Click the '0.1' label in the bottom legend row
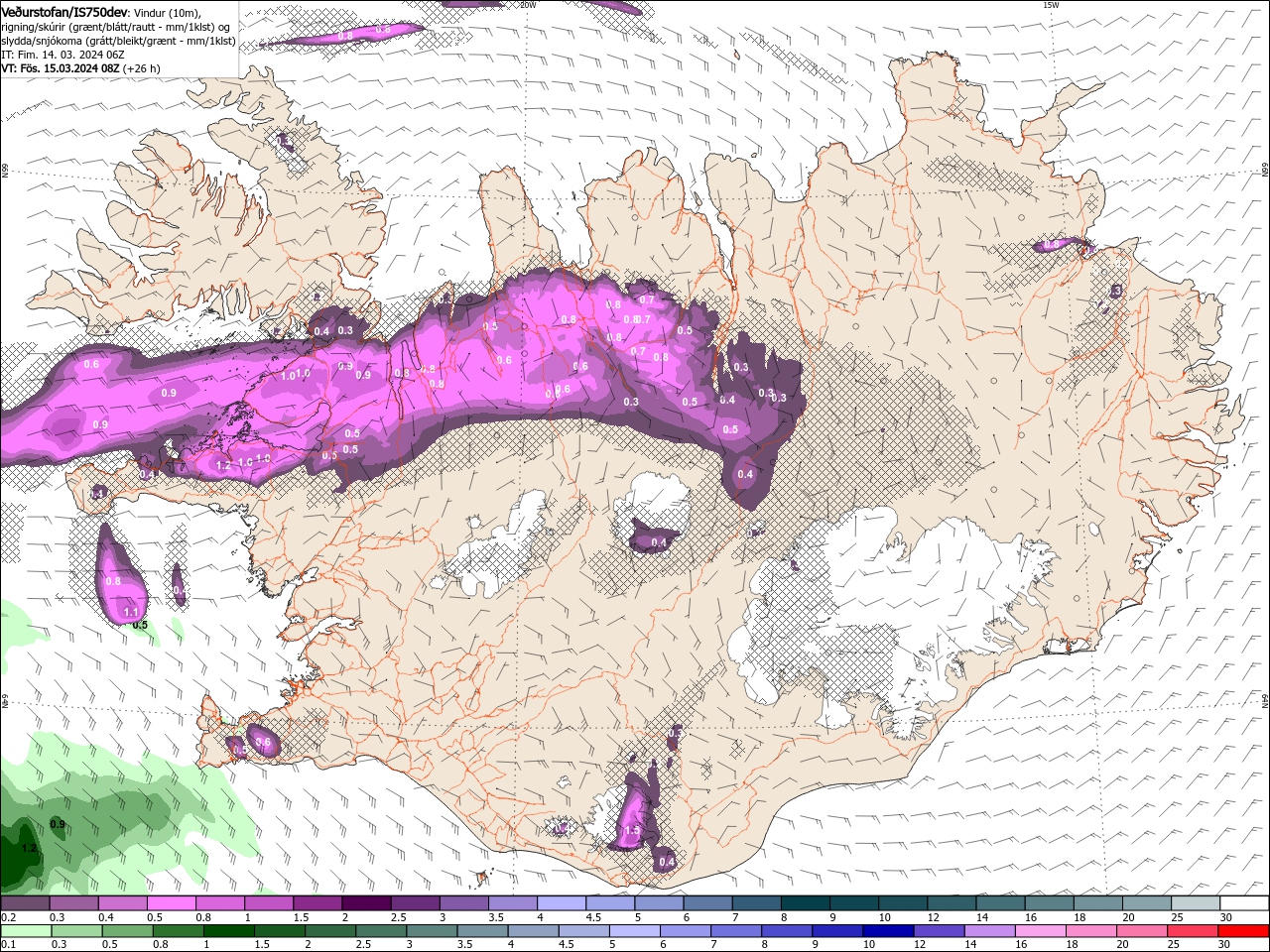 click(x=8, y=945)
